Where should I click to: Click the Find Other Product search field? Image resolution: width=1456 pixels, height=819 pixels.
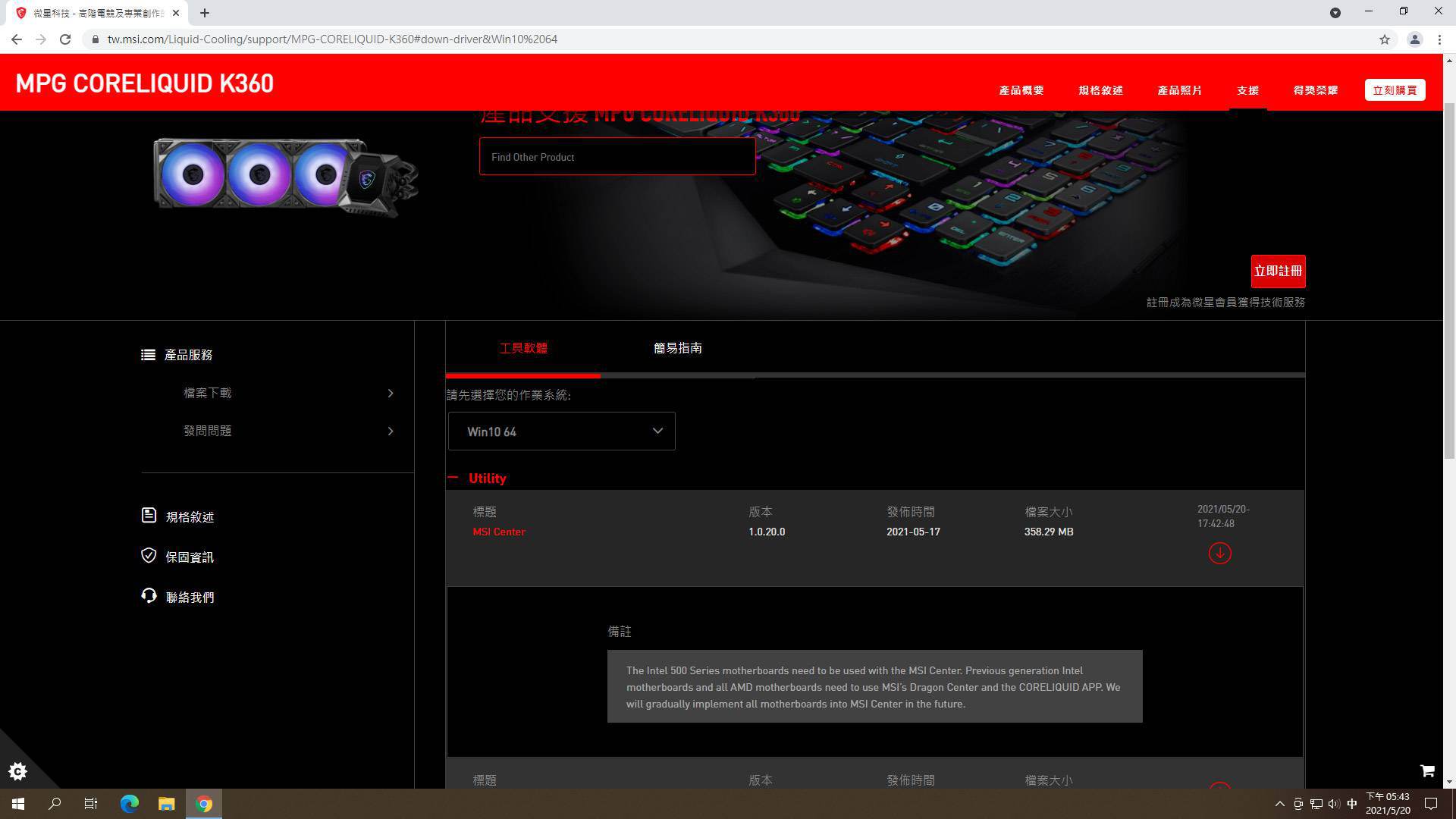(617, 157)
